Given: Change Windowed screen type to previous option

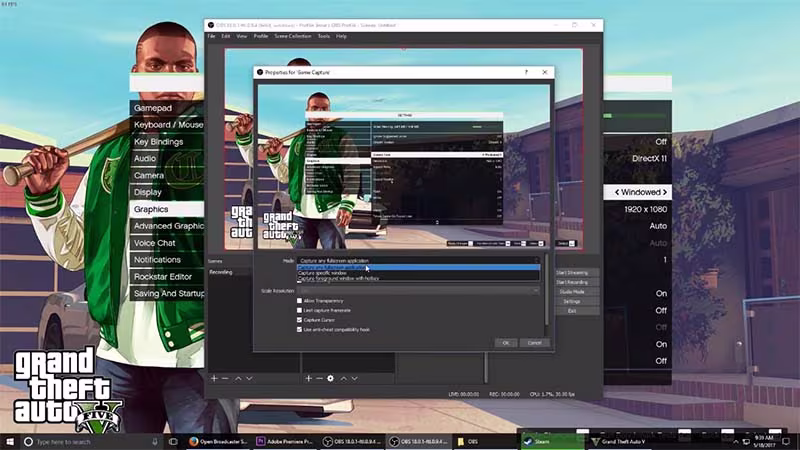Looking at the screenshot, I should point(617,192).
